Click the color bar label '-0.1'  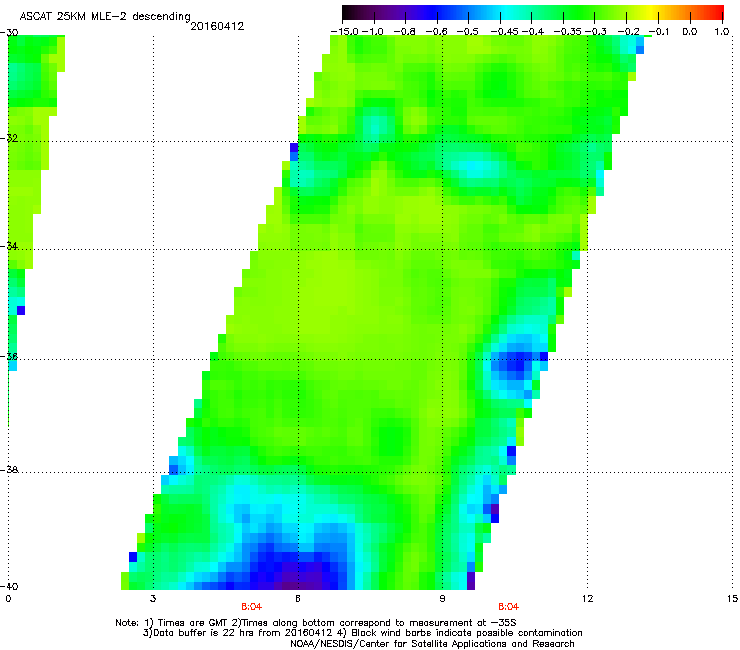(x=659, y=32)
